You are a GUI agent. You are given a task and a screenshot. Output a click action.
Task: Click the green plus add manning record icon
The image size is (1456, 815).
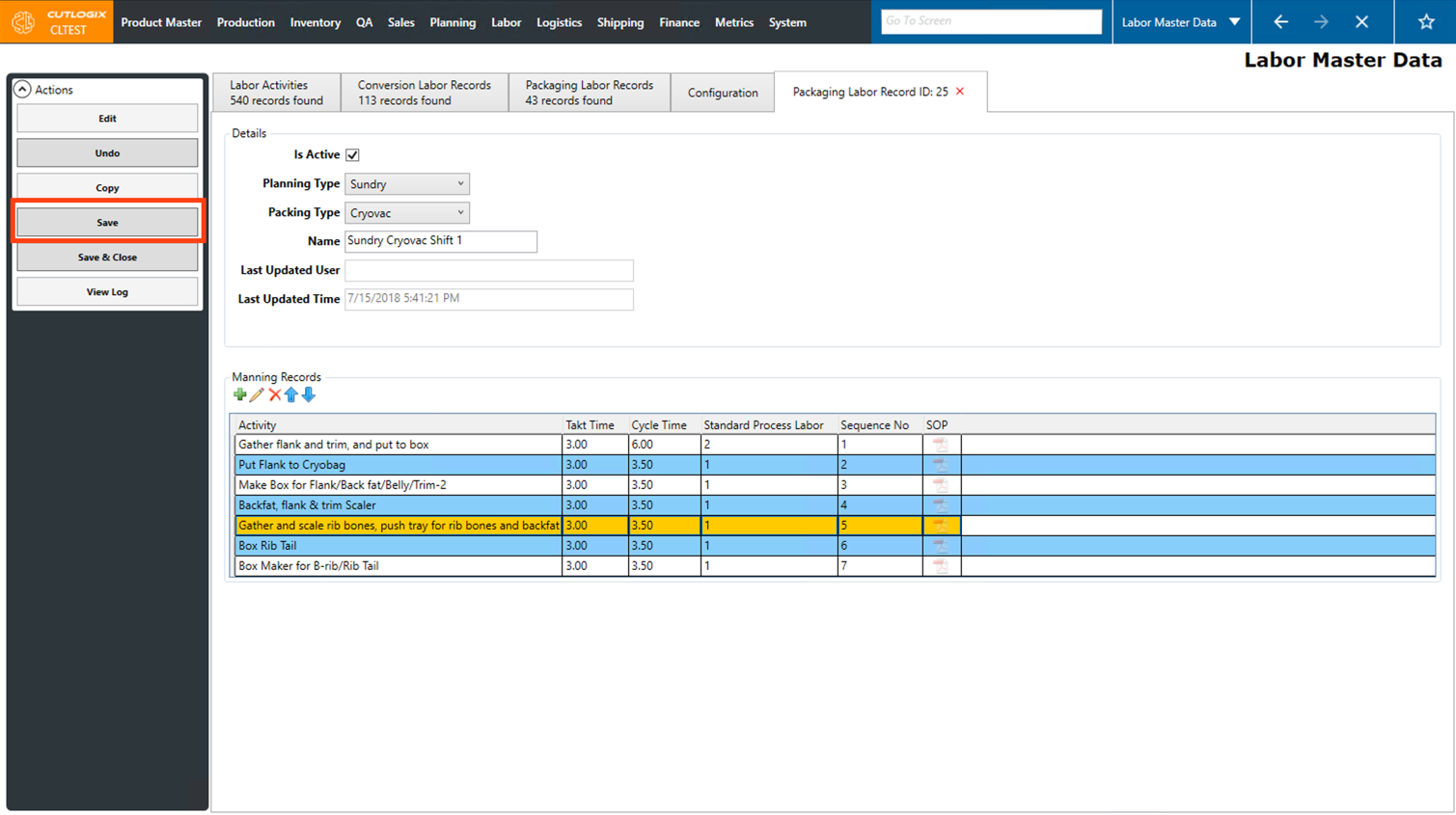pos(239,394)
